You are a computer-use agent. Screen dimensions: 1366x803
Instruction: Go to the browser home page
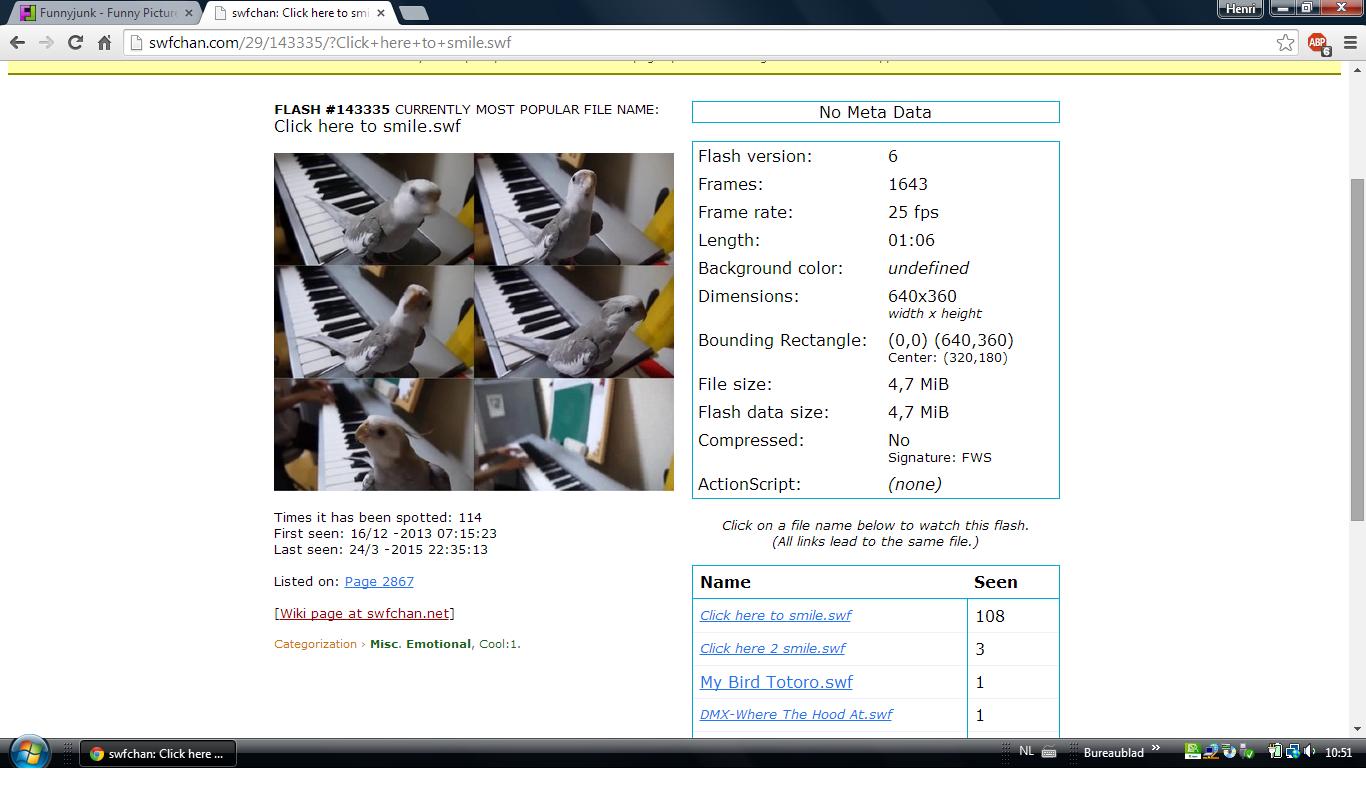pos(104,42)
